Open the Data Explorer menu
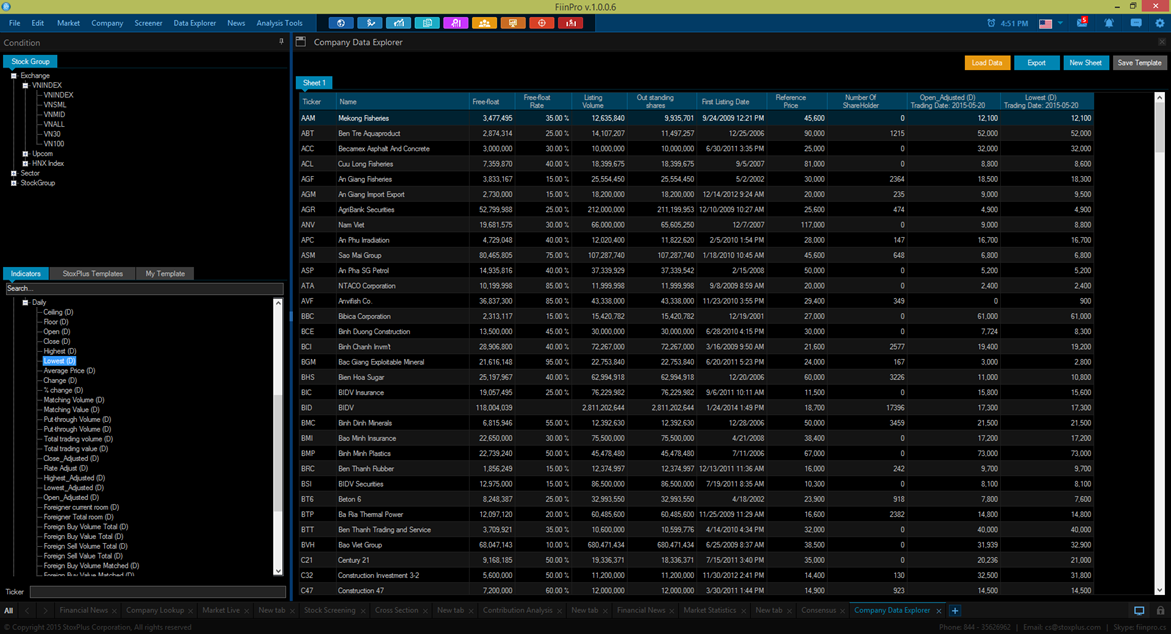 [195, 23]
